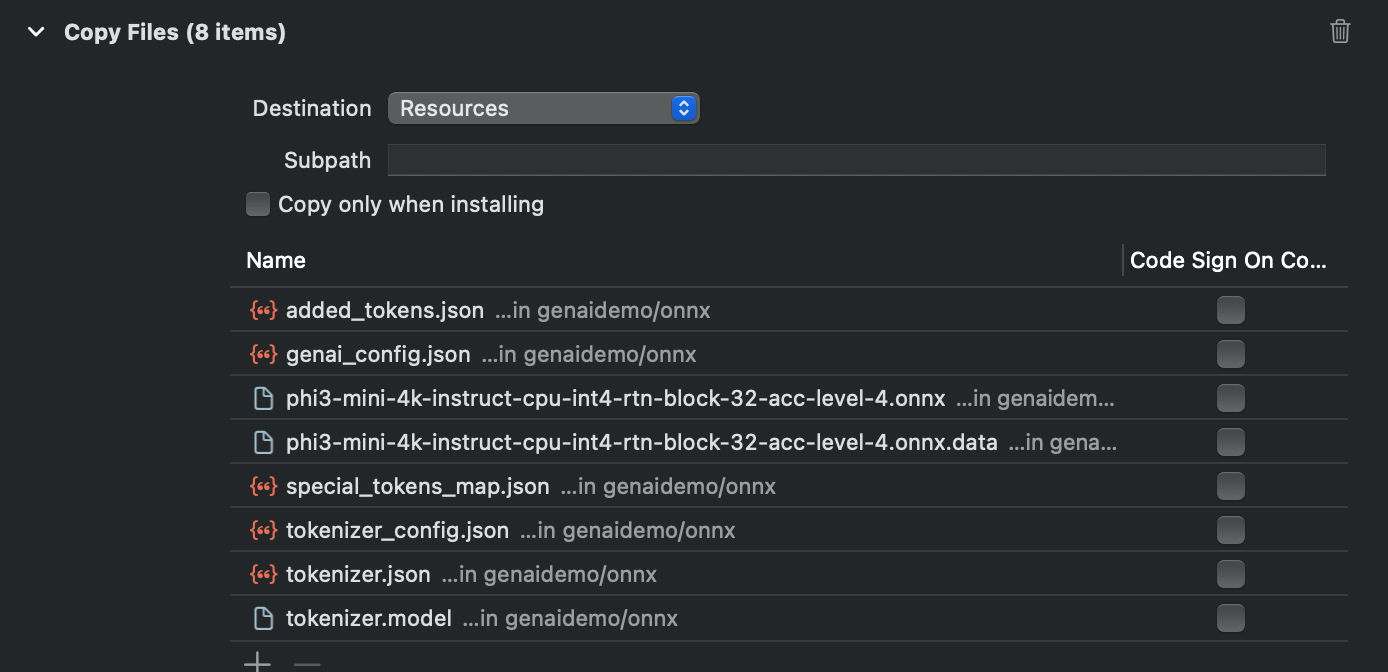Screen dimensions: 1388x672
Task: Click the trash icon to delete build phase
Action: [1340, 32]
